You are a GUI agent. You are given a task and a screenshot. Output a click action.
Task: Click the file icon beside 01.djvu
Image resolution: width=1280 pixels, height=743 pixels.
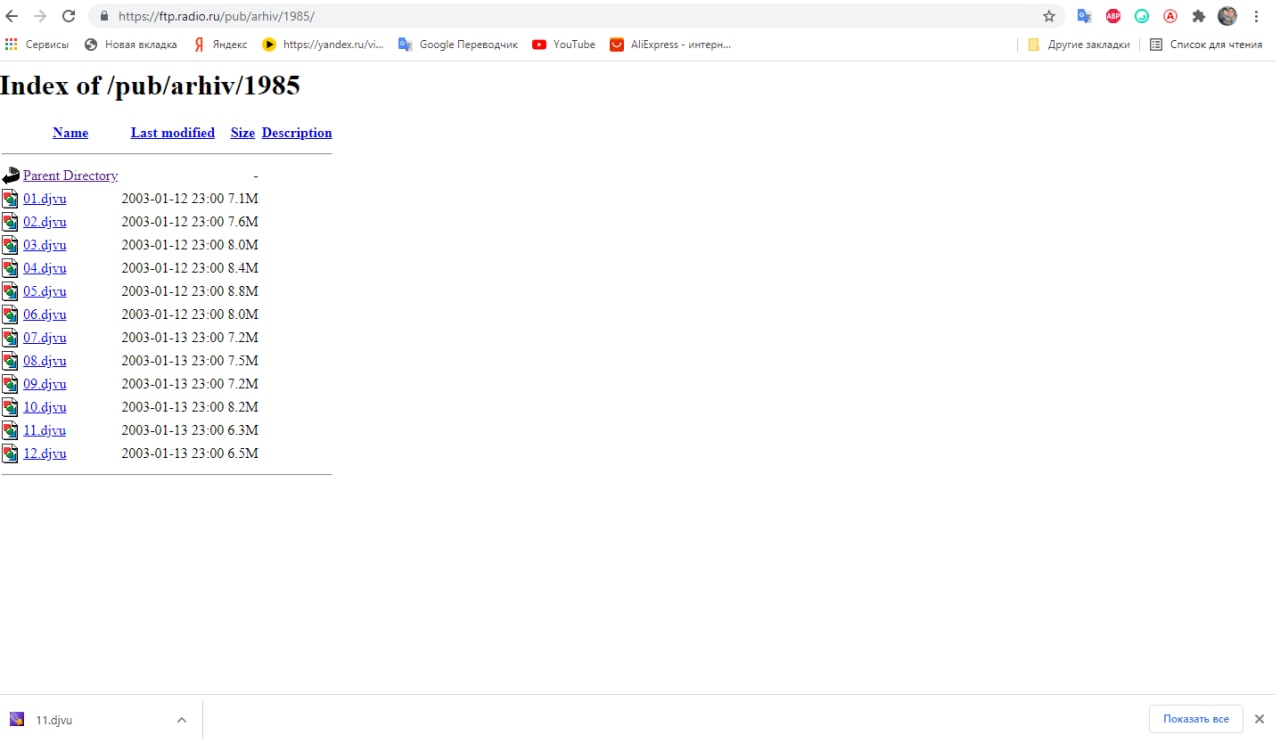point(10,198)
